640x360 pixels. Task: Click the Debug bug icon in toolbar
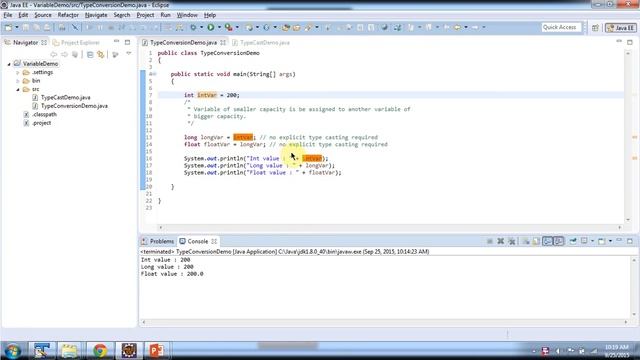coord(193,27)
